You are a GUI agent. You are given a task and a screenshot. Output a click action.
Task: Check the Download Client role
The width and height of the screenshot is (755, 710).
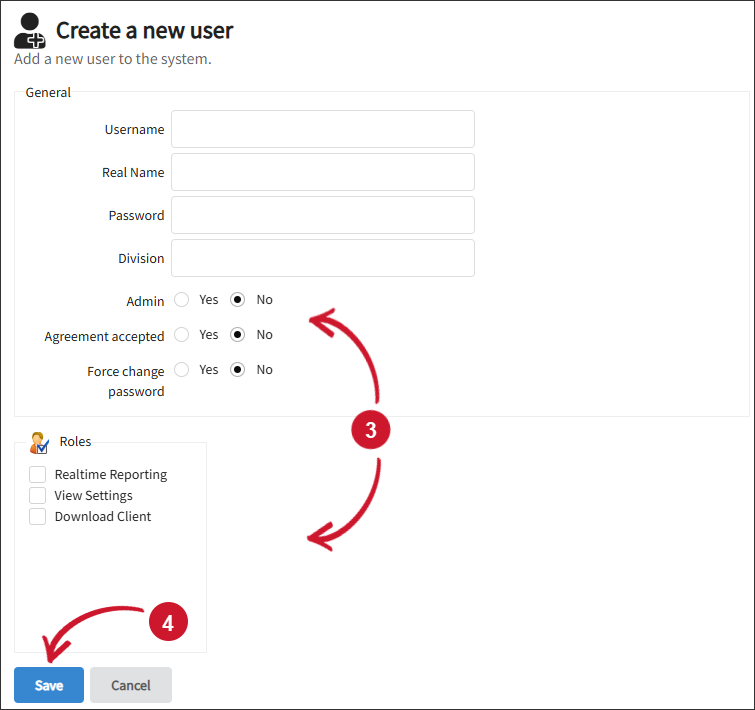38,516
